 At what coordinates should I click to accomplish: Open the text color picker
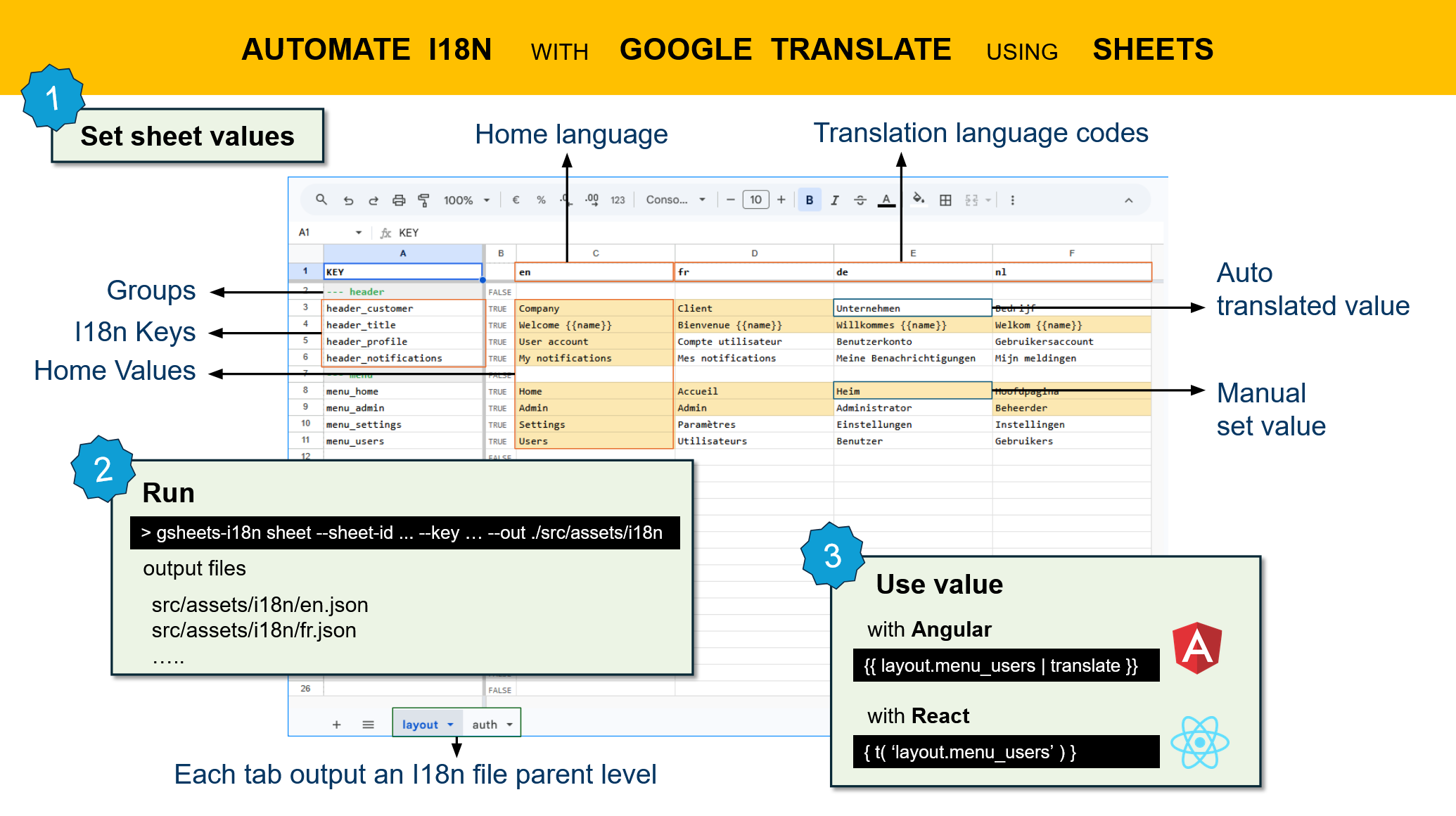coord(886,200)
